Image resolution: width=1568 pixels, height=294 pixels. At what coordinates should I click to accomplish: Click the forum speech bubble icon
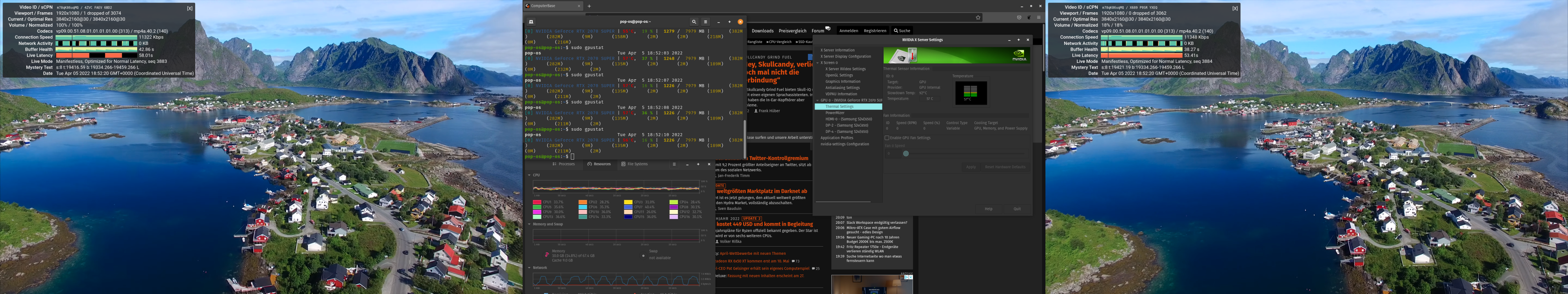point(828,29)
